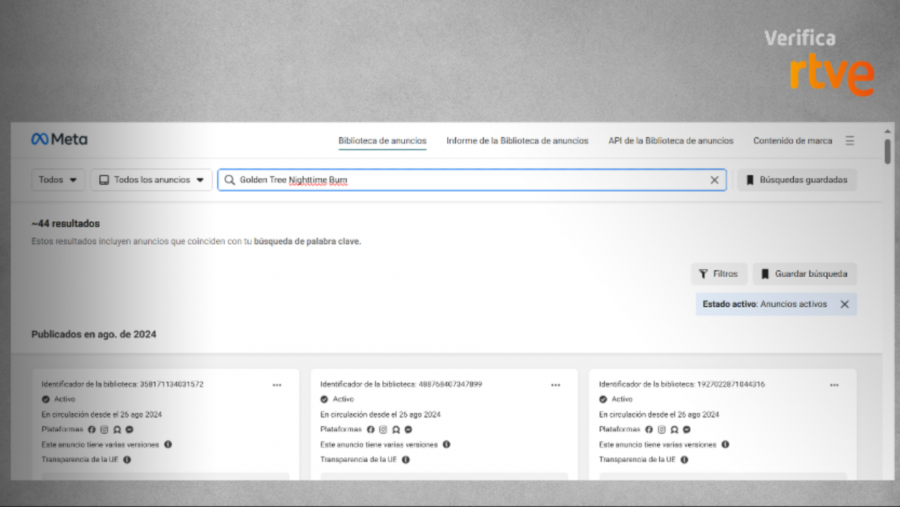Open three-dot menu of the second ad card
This screenshot has width=900, height=507.
[556, 384]
